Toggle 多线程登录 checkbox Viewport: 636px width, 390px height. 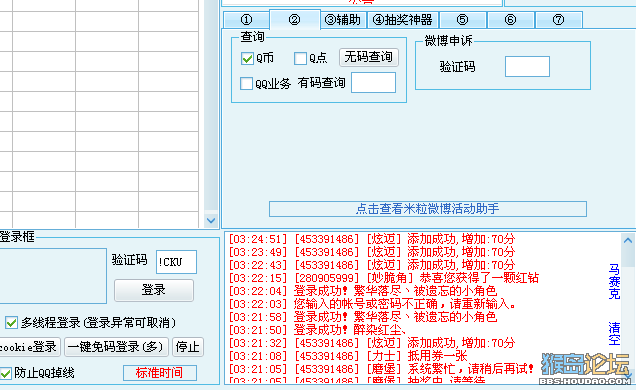11,323
